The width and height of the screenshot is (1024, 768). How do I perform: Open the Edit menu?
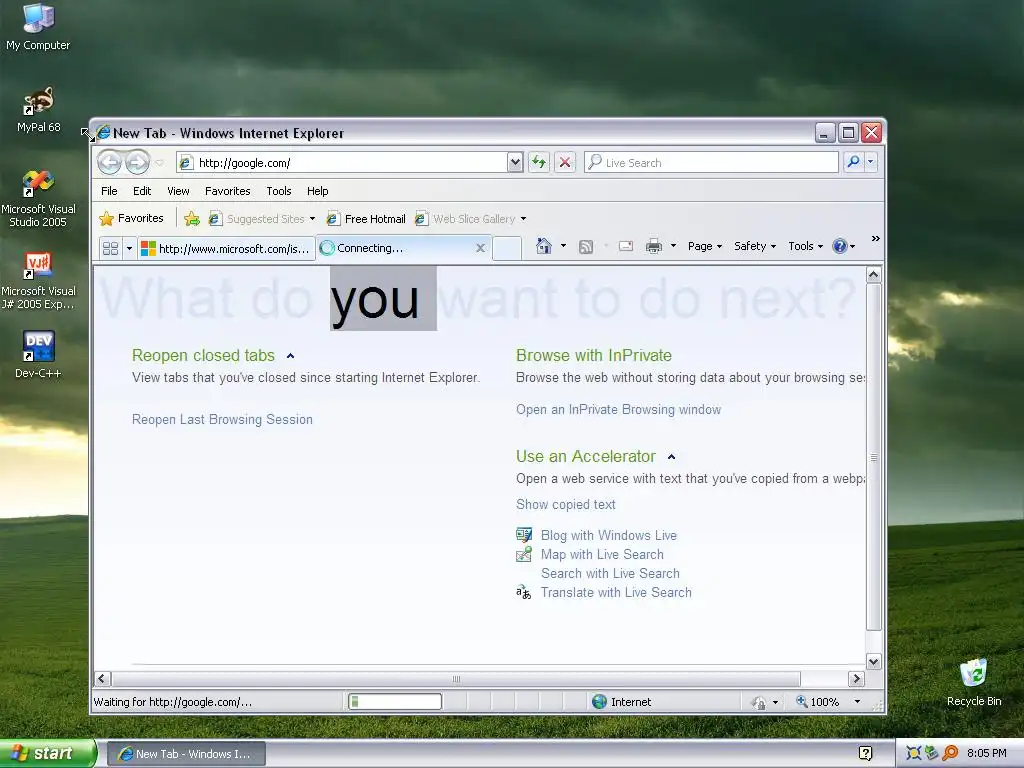142,191
